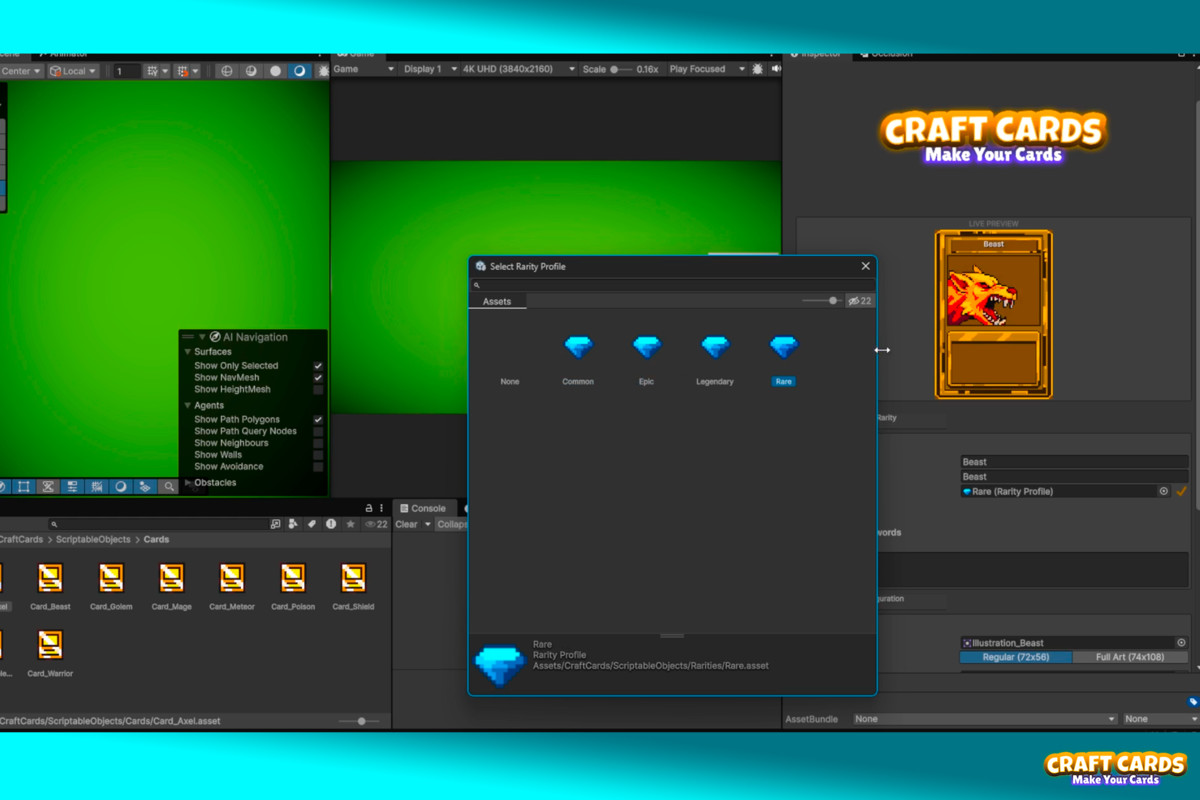Click the Full Art (74x108) button
This screenshot has width=1200, height=800.
(x=1131, y=657)
